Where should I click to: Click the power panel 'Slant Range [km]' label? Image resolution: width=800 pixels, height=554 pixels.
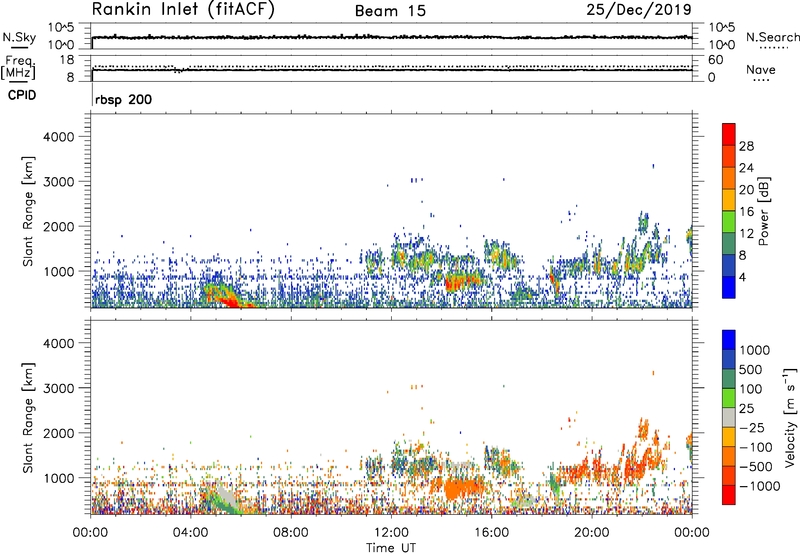click(29, 211)
